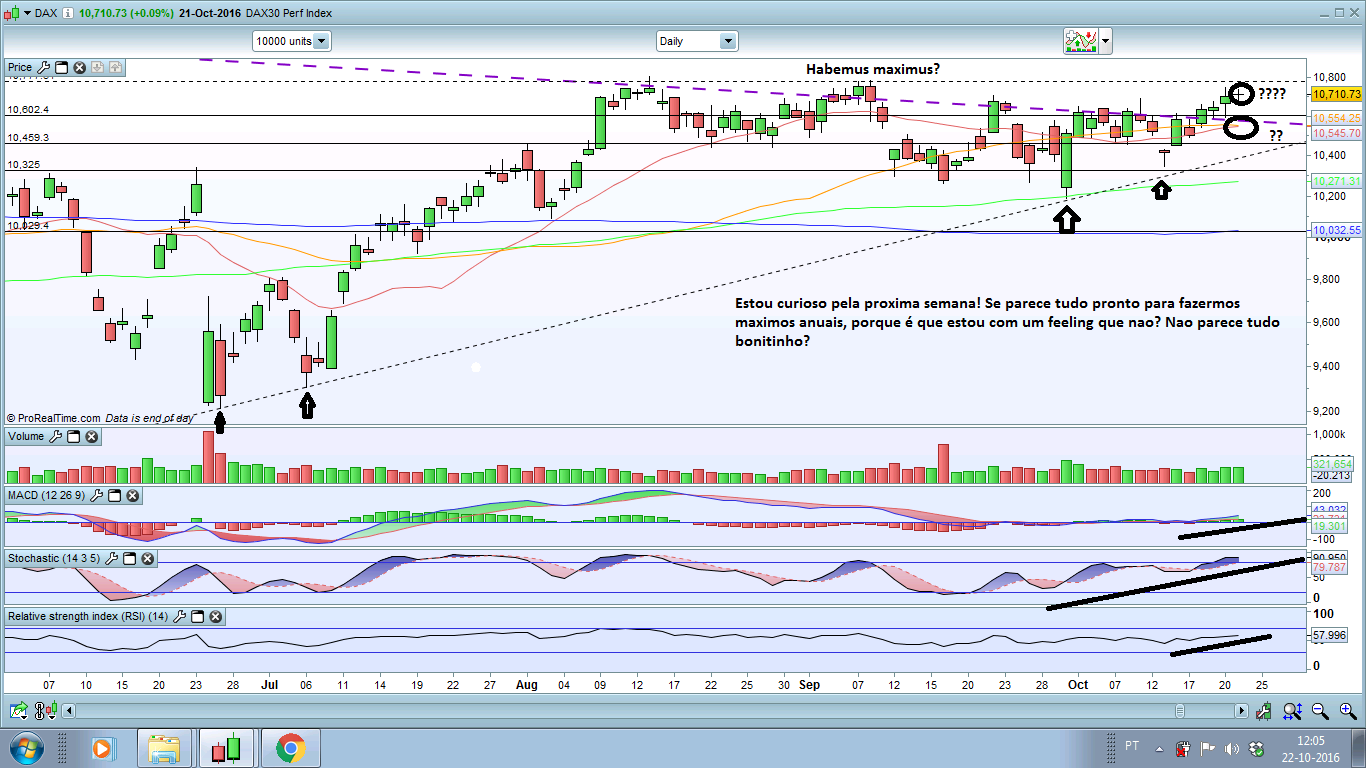Click the scroll right arrow of chart scrollbar
This screenshot has height=768, width=1366.
point(1241,711)
